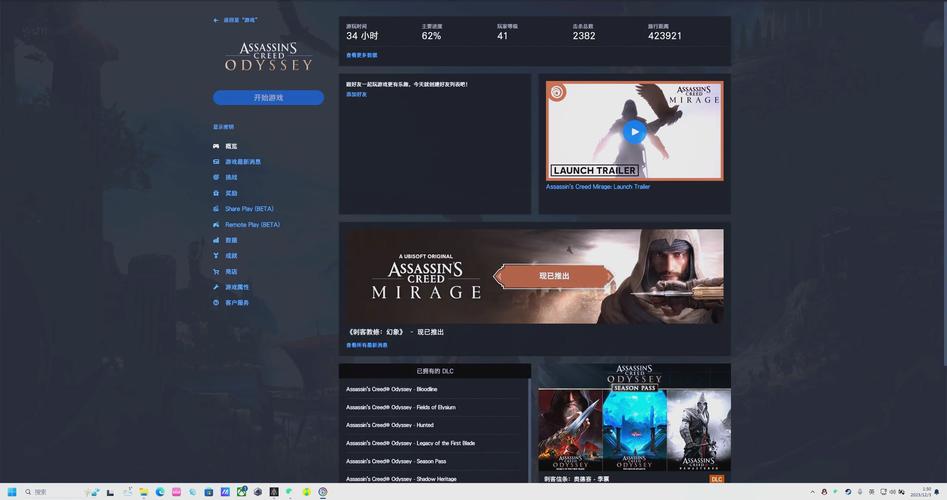Viewport: 947px width, 500px height.
Task: Click the 开始游戏 play button
Action: (268, 97)
